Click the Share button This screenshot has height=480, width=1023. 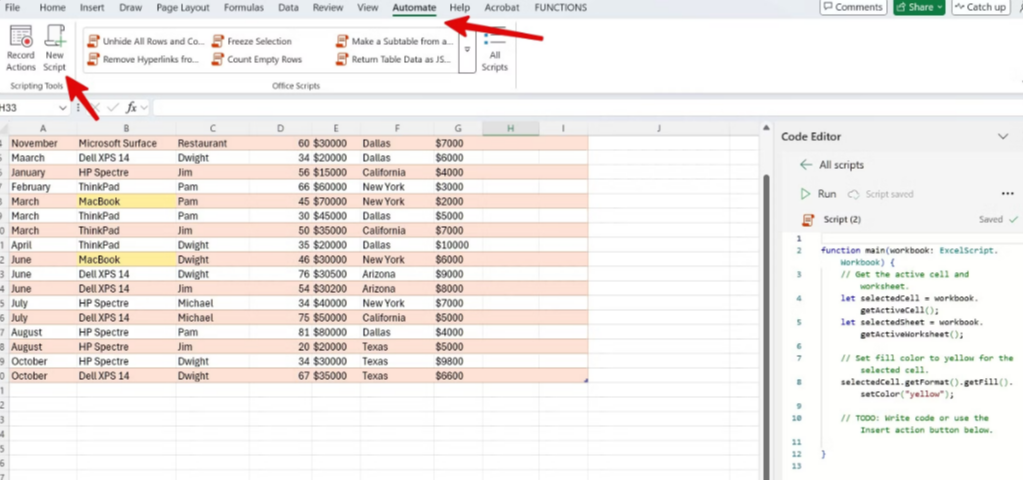[919, 7]
